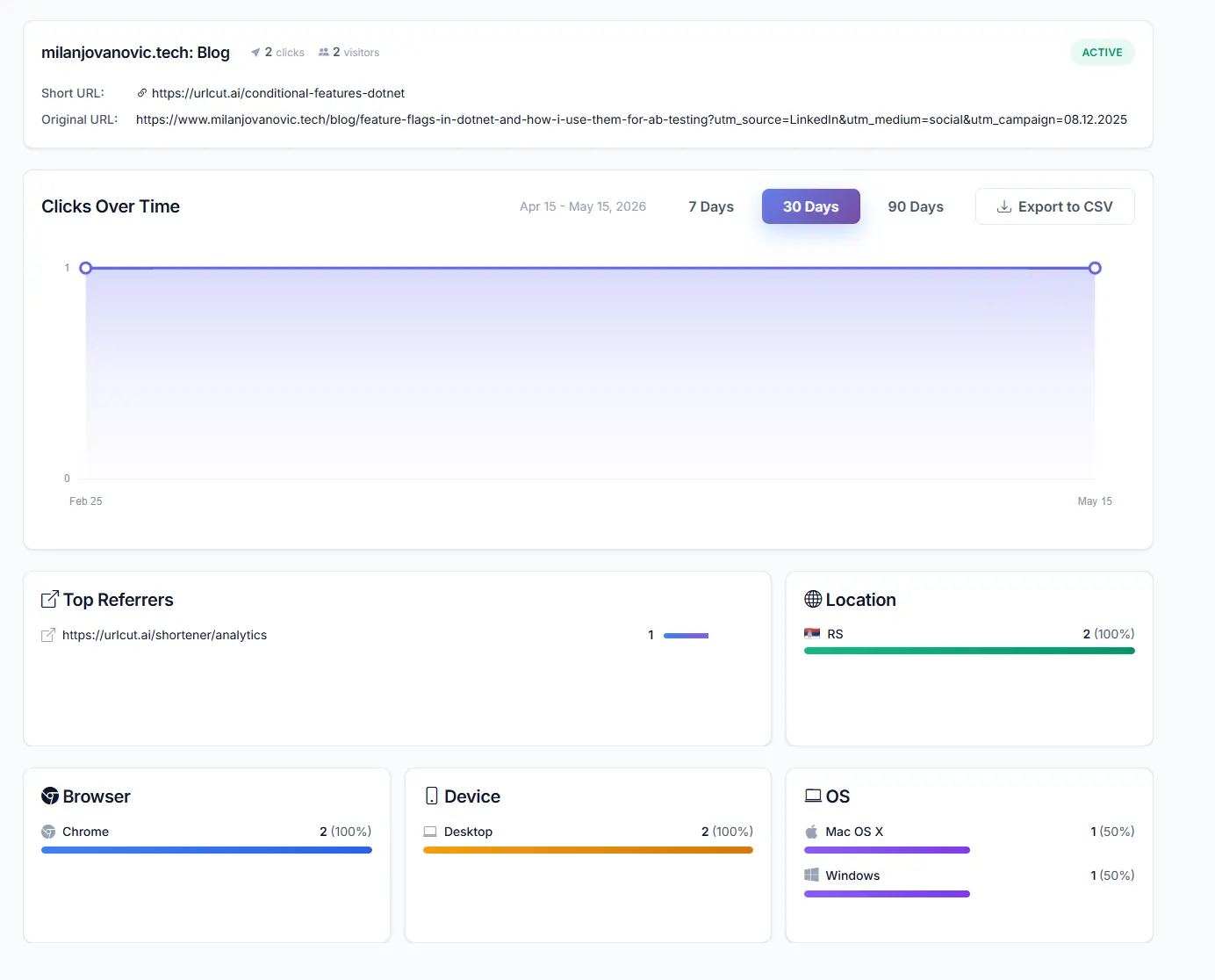Click the Mac OS X purple usage bar

tap(887, 850)
